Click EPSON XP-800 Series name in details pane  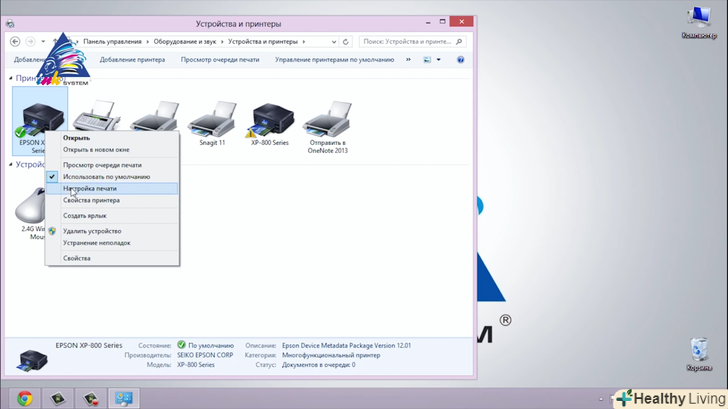pyautogui.click(x=89, y=345)
